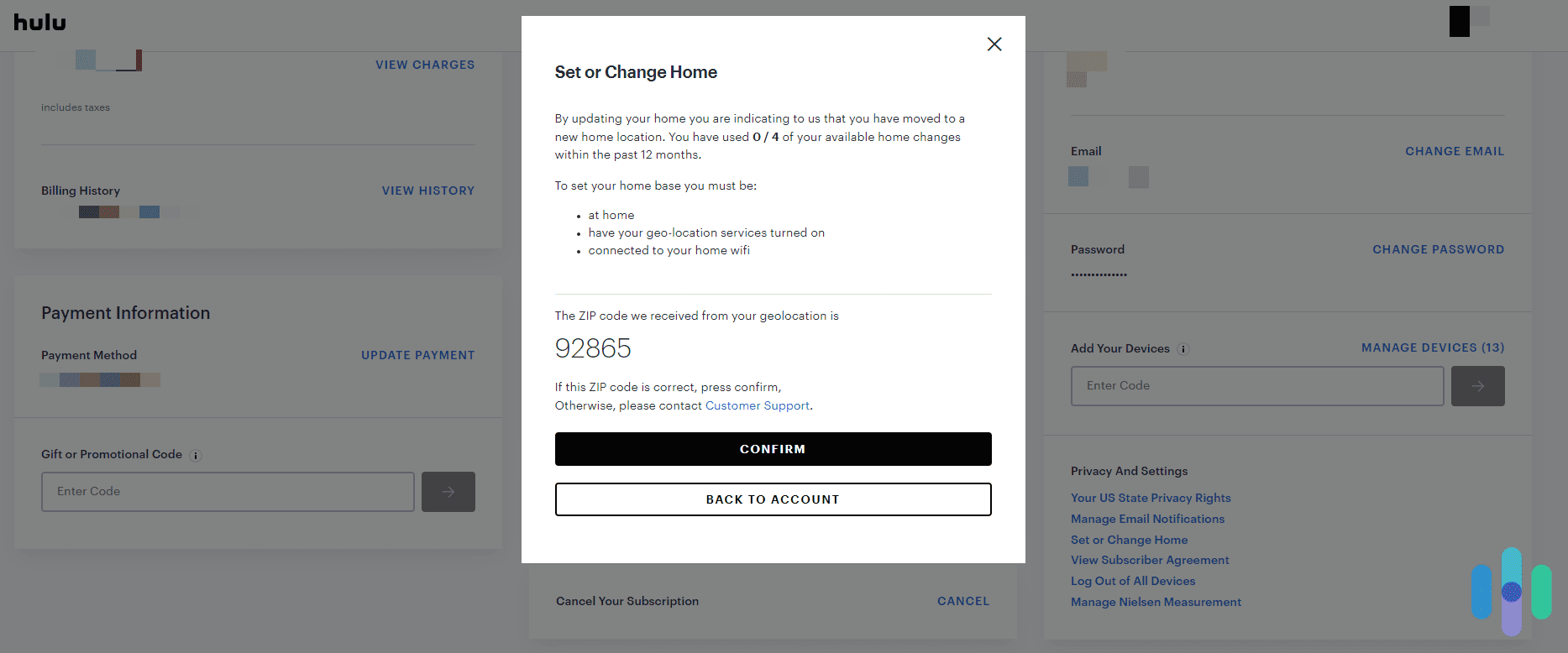Click UPDATE PAYMENT
Image resolution: width=1568 pixels, height=653 pixels.
point(417,355)
